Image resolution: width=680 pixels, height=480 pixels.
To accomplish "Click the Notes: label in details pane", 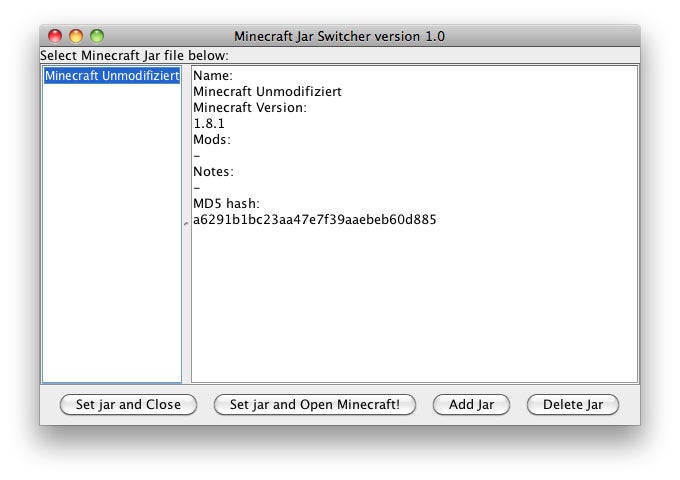I will point(214,172).
